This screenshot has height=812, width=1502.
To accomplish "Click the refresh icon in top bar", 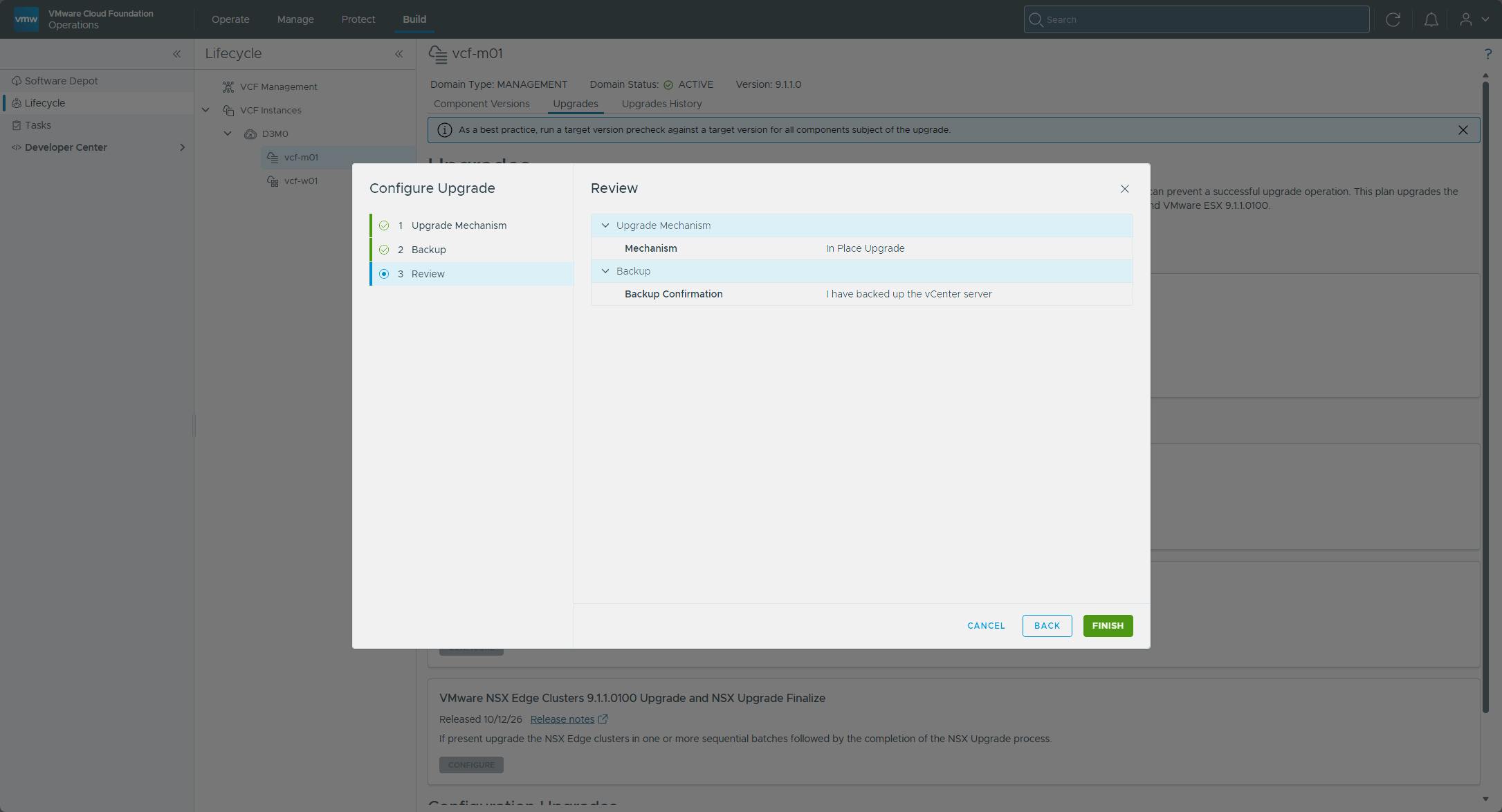I will pyautogui.click(x=1393, y=19).
